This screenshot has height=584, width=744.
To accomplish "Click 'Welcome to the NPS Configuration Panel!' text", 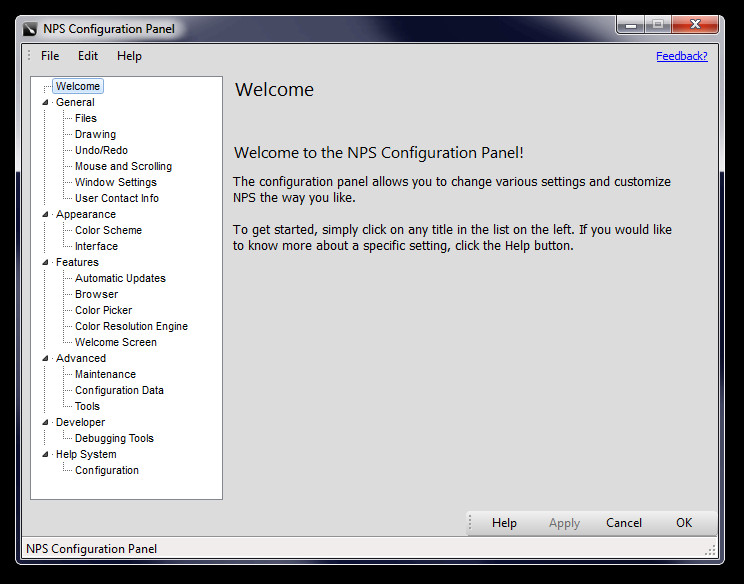I will [x=379, y=153].
